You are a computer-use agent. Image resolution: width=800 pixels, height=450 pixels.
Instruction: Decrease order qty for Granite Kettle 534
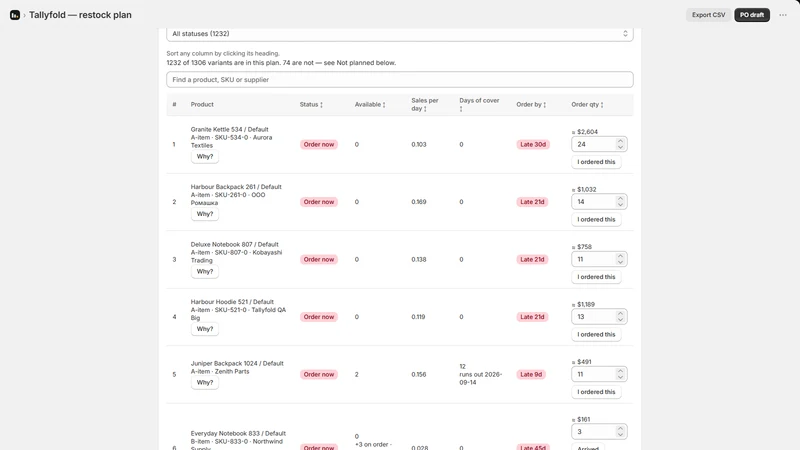[620, 147]
